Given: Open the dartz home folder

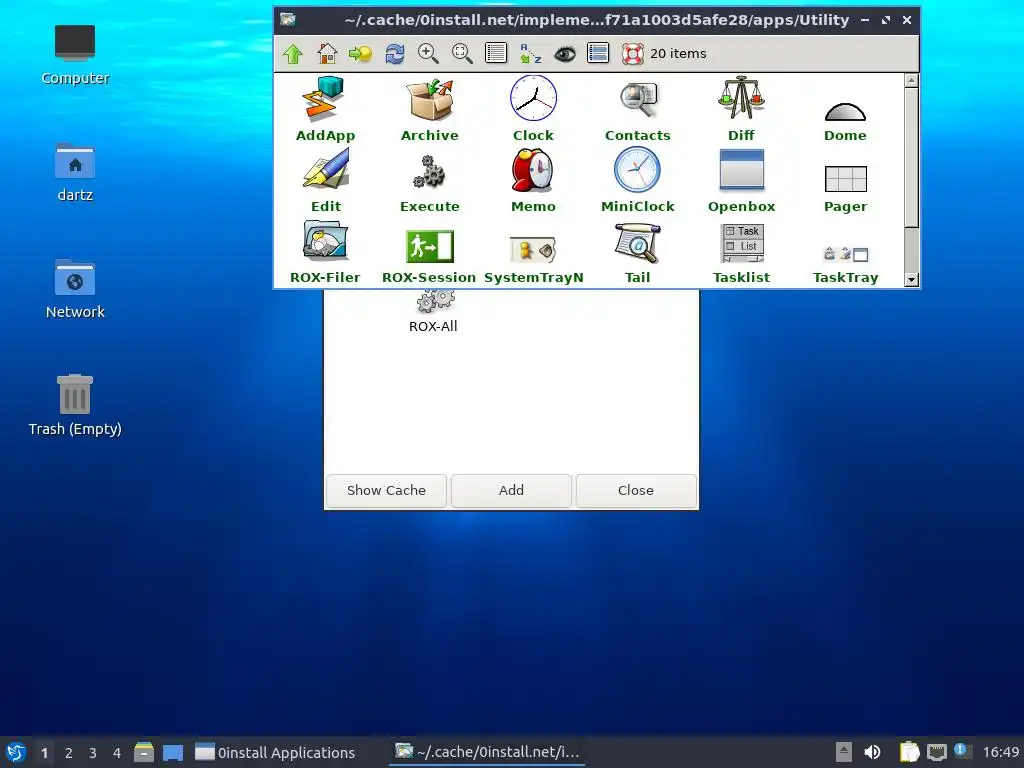Looking at the screenshot, I should [75, 172].
